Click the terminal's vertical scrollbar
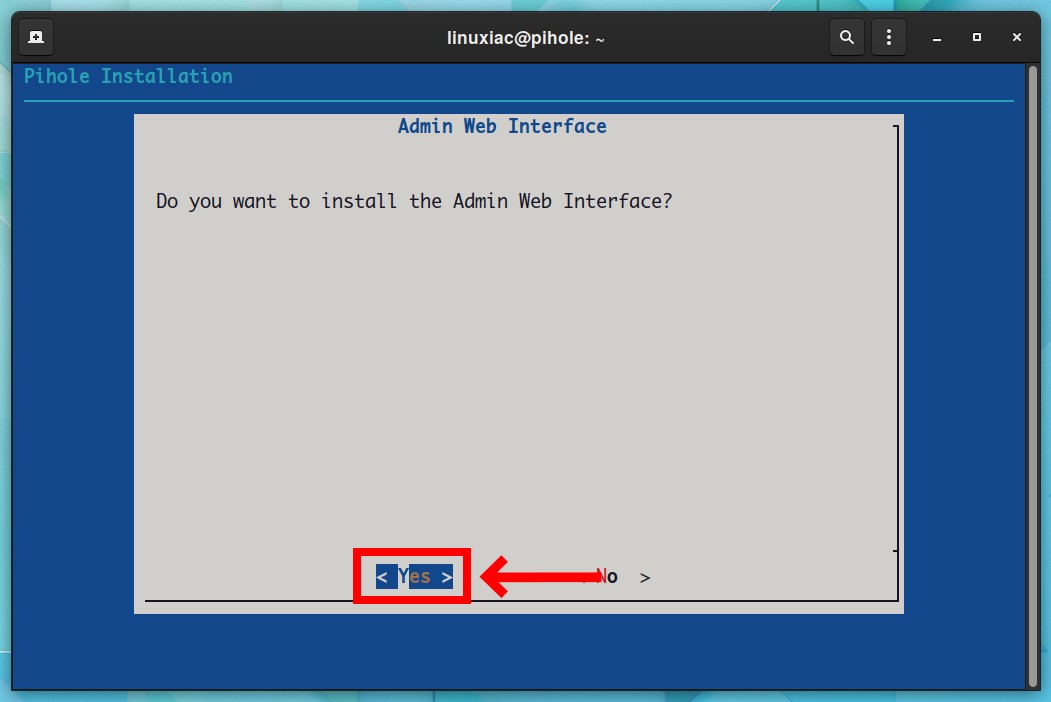The width and height of the screenshot is (1051, 702). pos(1032,375)
